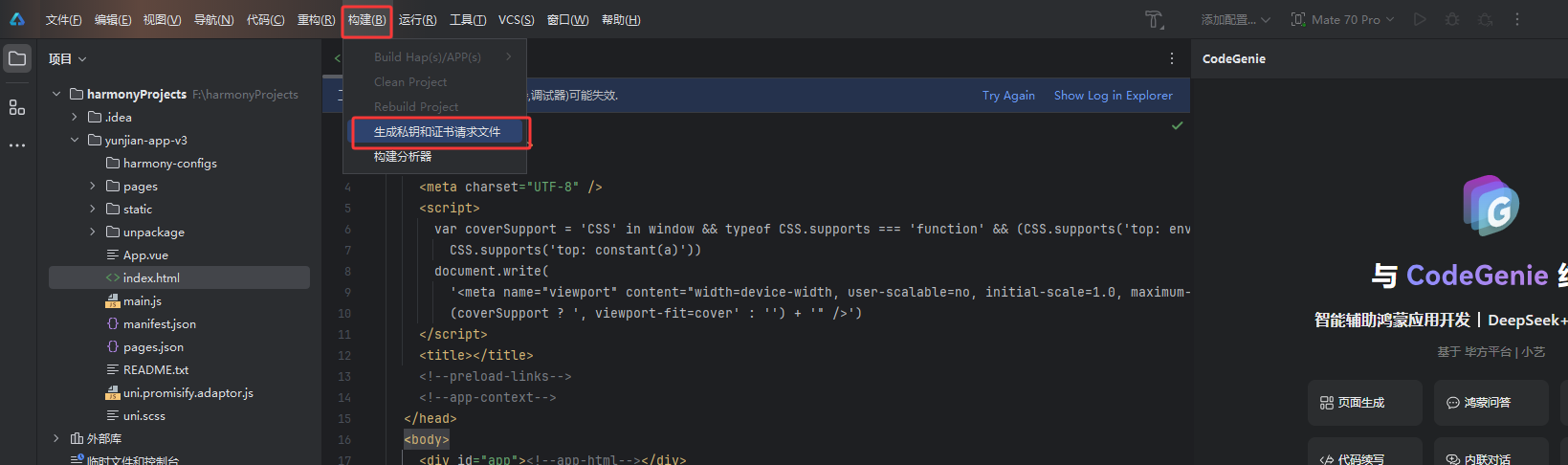Click the device icon beside Mate 70 Pro
The width and height of the screenshot is (1568, 465).
point(1298,19)
